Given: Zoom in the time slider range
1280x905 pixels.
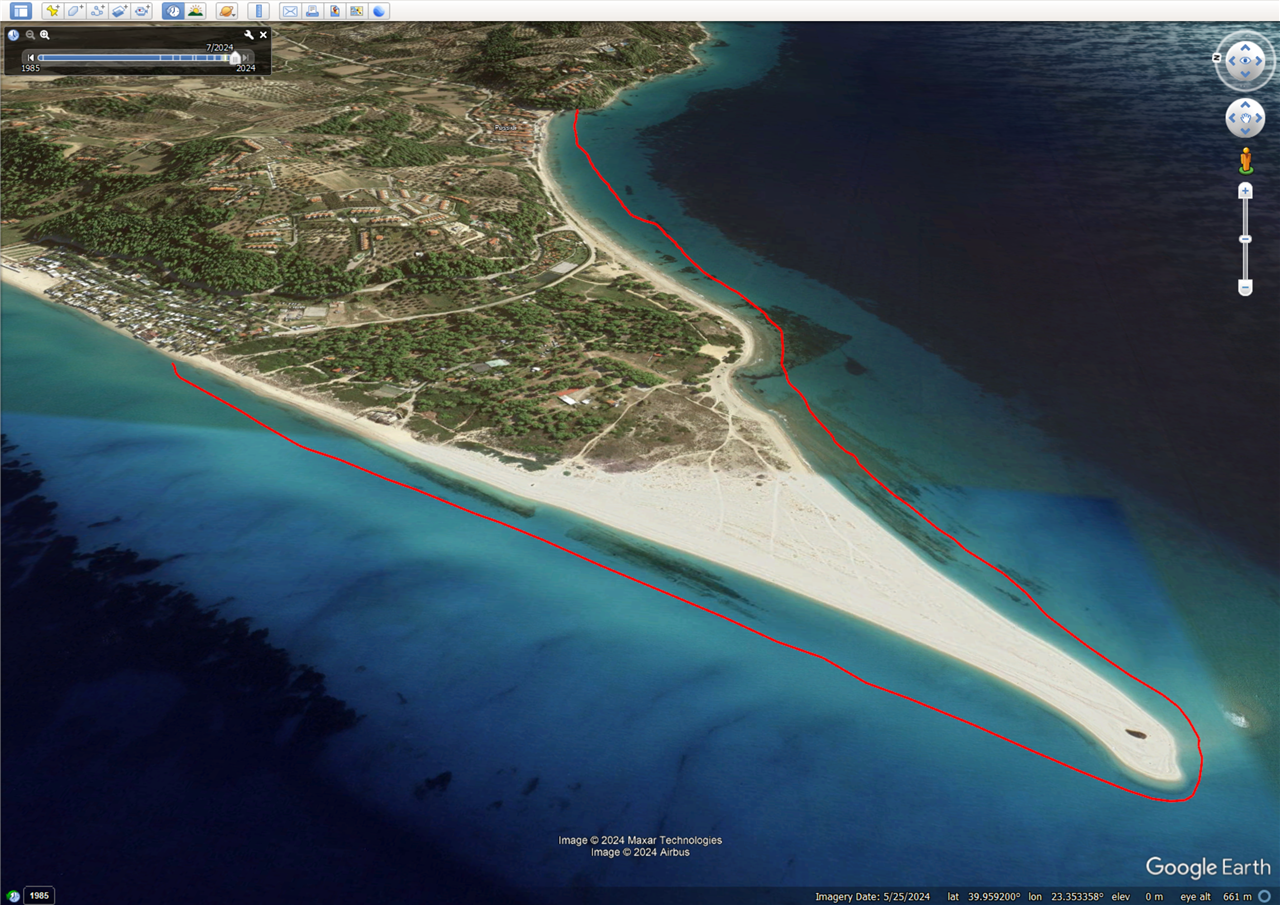Looking at the screenshot, I should tap(45, 35).
